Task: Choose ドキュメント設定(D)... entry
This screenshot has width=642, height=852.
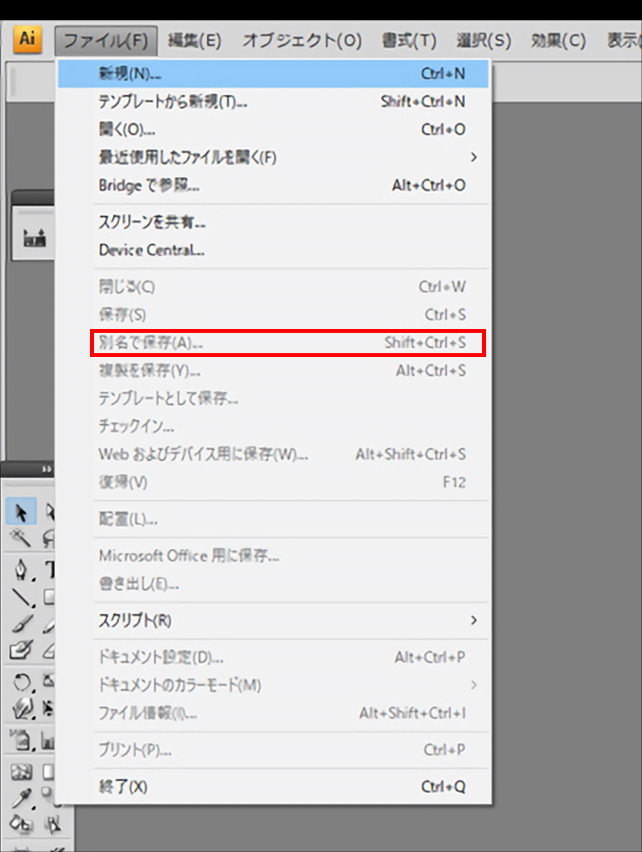Action: (x=273, y=657)
